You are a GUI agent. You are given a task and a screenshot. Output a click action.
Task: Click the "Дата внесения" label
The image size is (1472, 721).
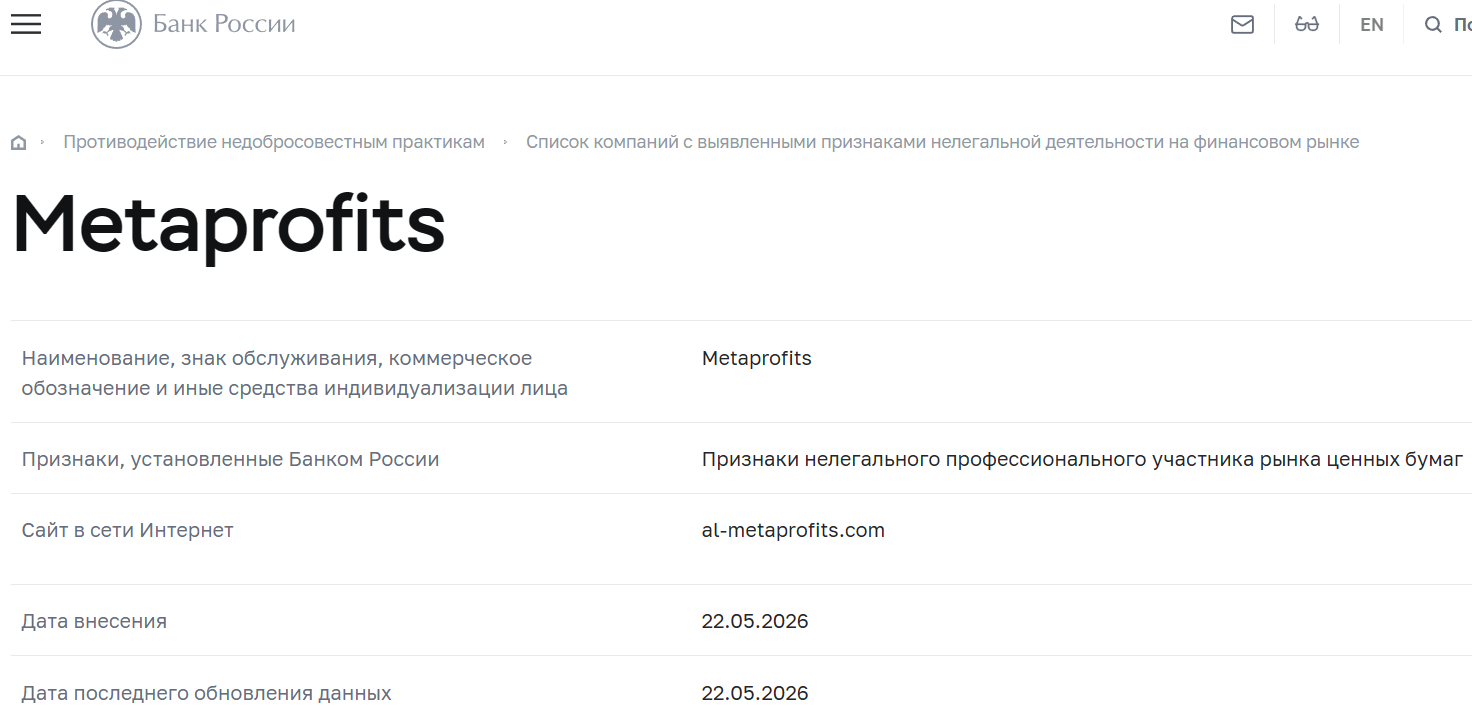(94, 621)
